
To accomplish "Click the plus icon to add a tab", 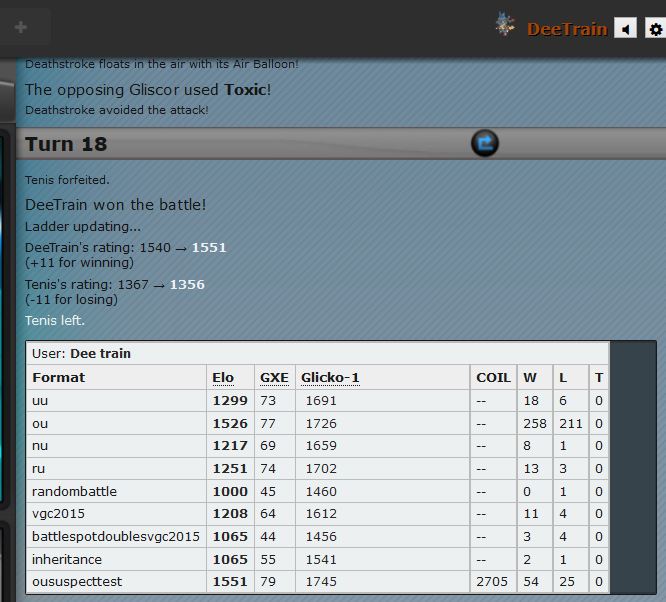I will (20, 27).
